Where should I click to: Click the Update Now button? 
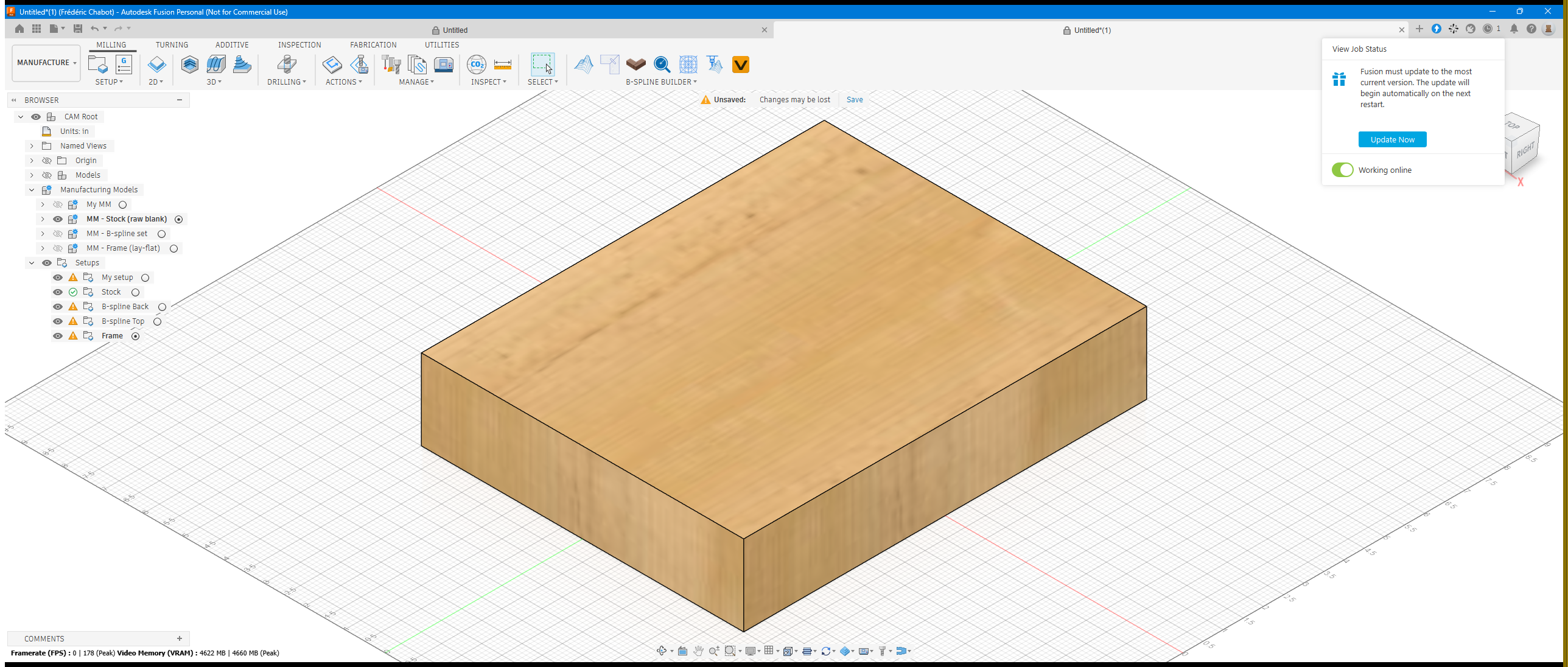click(x=1392, y=139)
